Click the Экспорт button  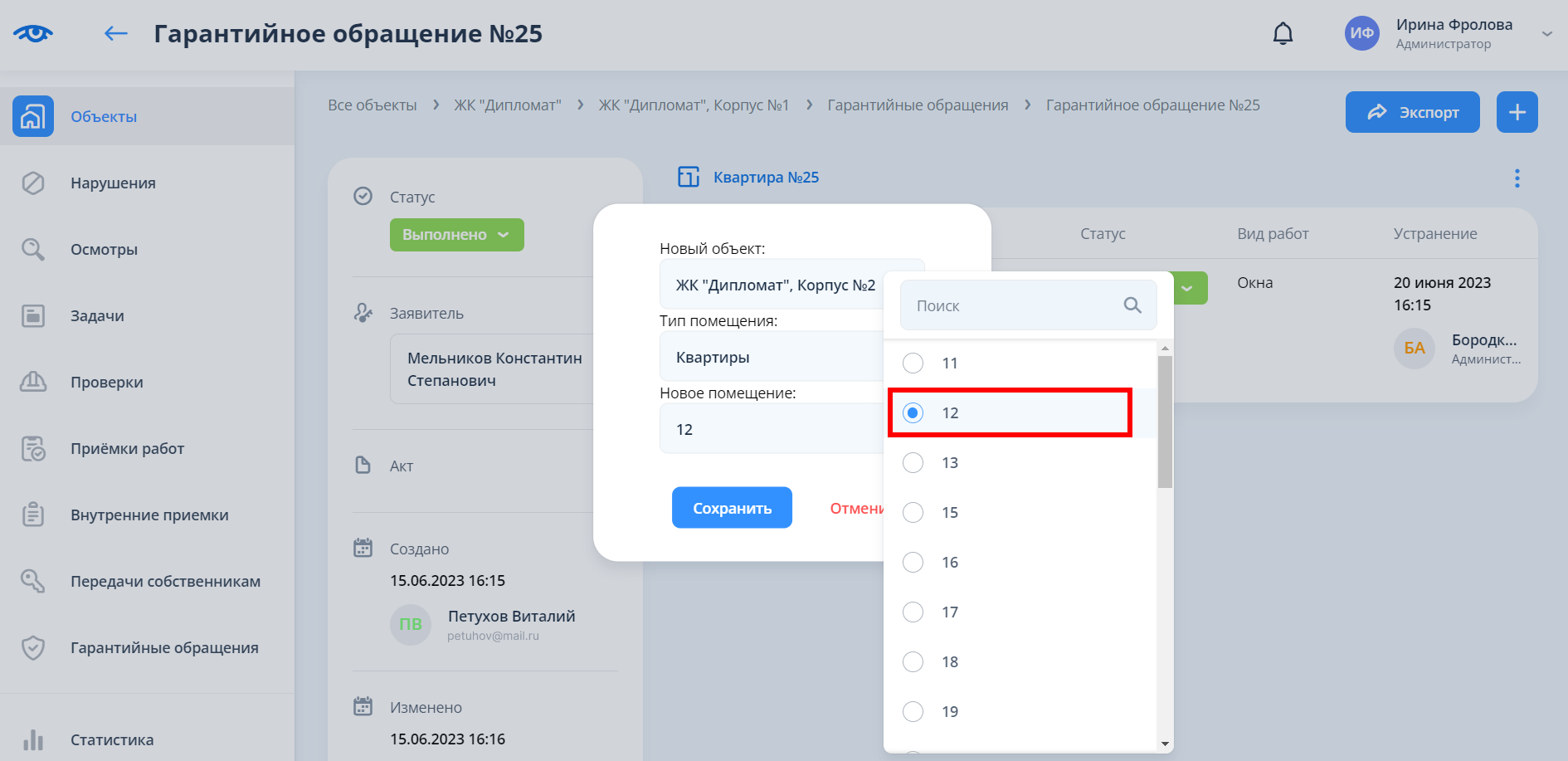tap(1412, 112)
